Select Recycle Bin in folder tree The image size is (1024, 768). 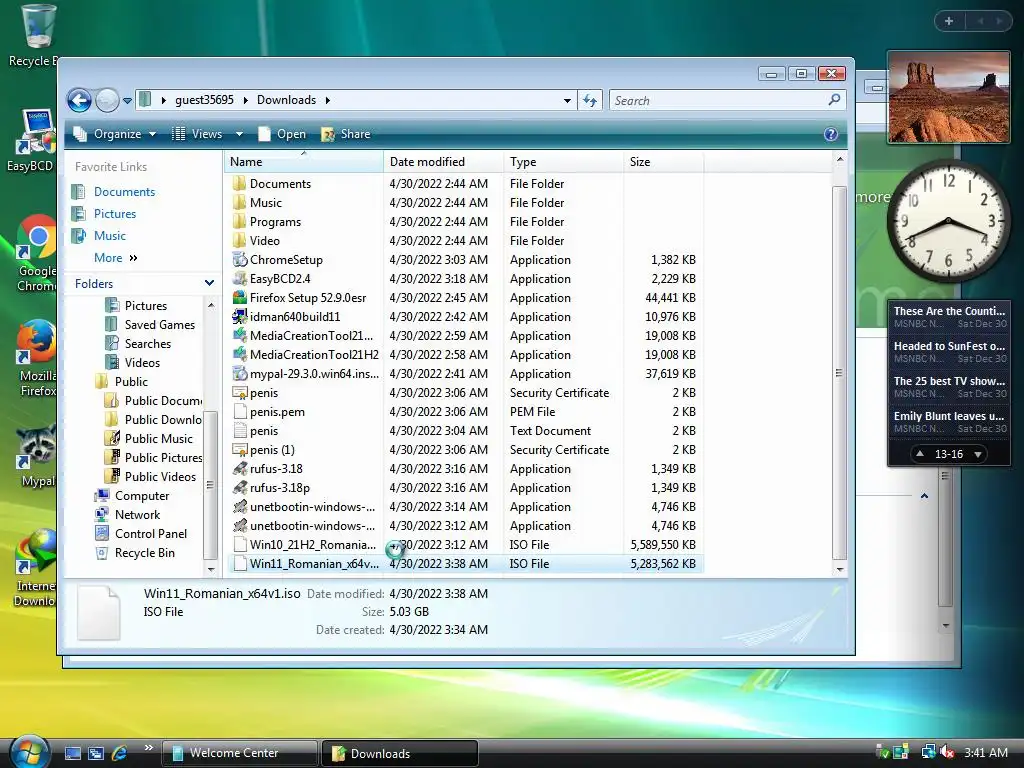(x=144, y=552)
